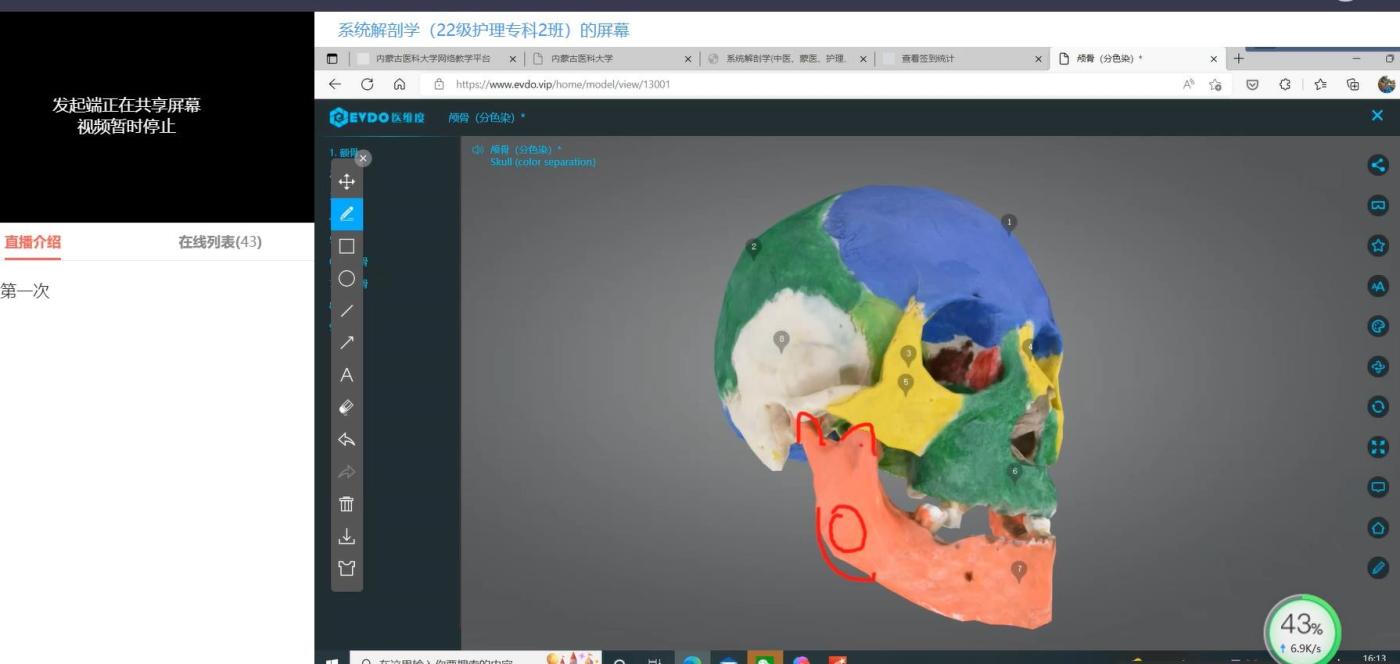Open the color palette settings
The width and height of the screenshot is (1400, 664).
click(1378, 326)
